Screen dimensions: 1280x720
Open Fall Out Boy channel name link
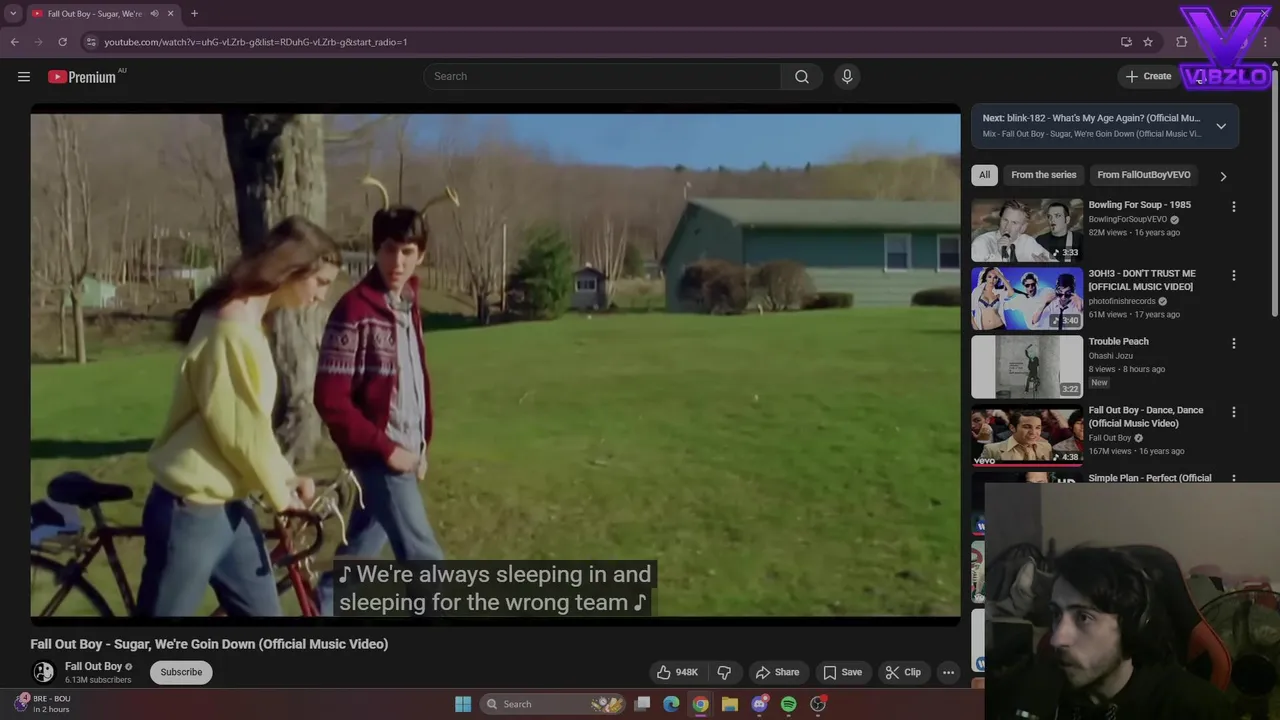tap(93, 666)
